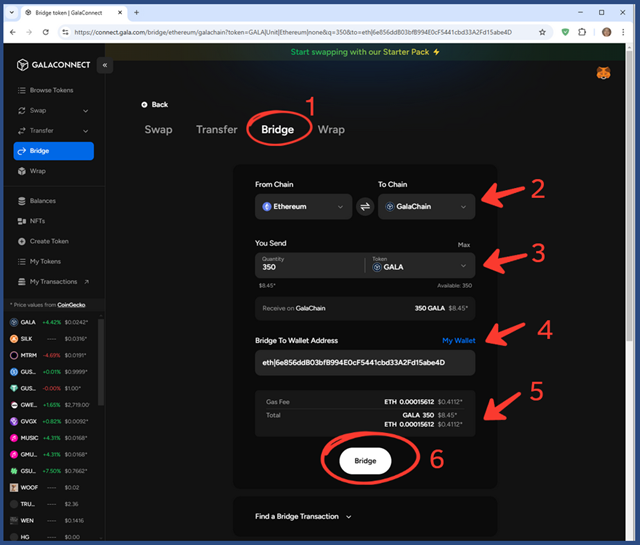
Task: Click the GalaConnect logo
Action: click(x=53, y=65)
